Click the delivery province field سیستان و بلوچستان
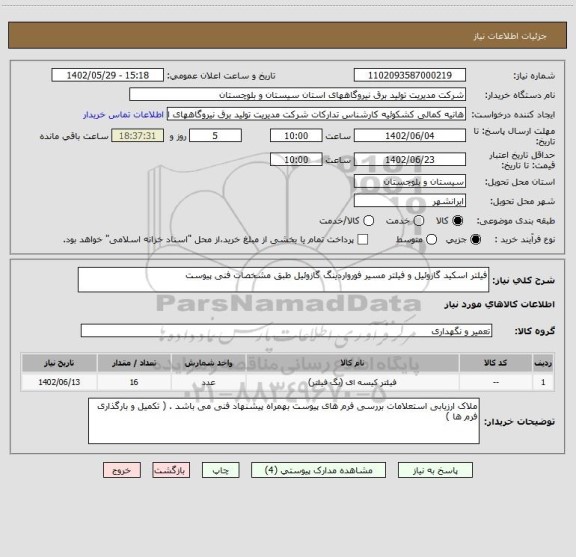 point(410,182)
